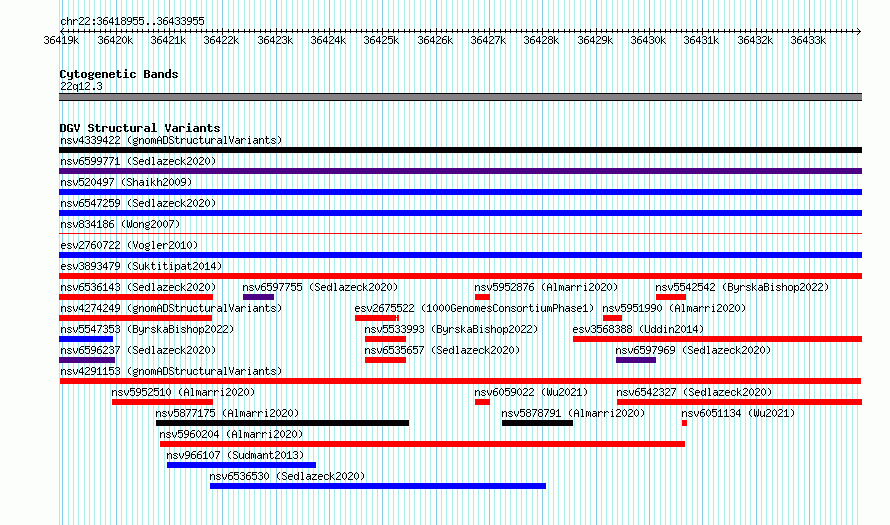Select nsv5542542 (ByrskaBishop2022) label
This screenshot has width=890, height=525.
pos(742,287)
